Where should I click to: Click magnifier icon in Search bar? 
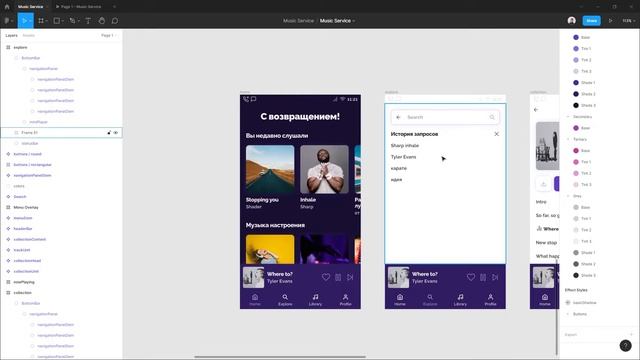[492, 117]
